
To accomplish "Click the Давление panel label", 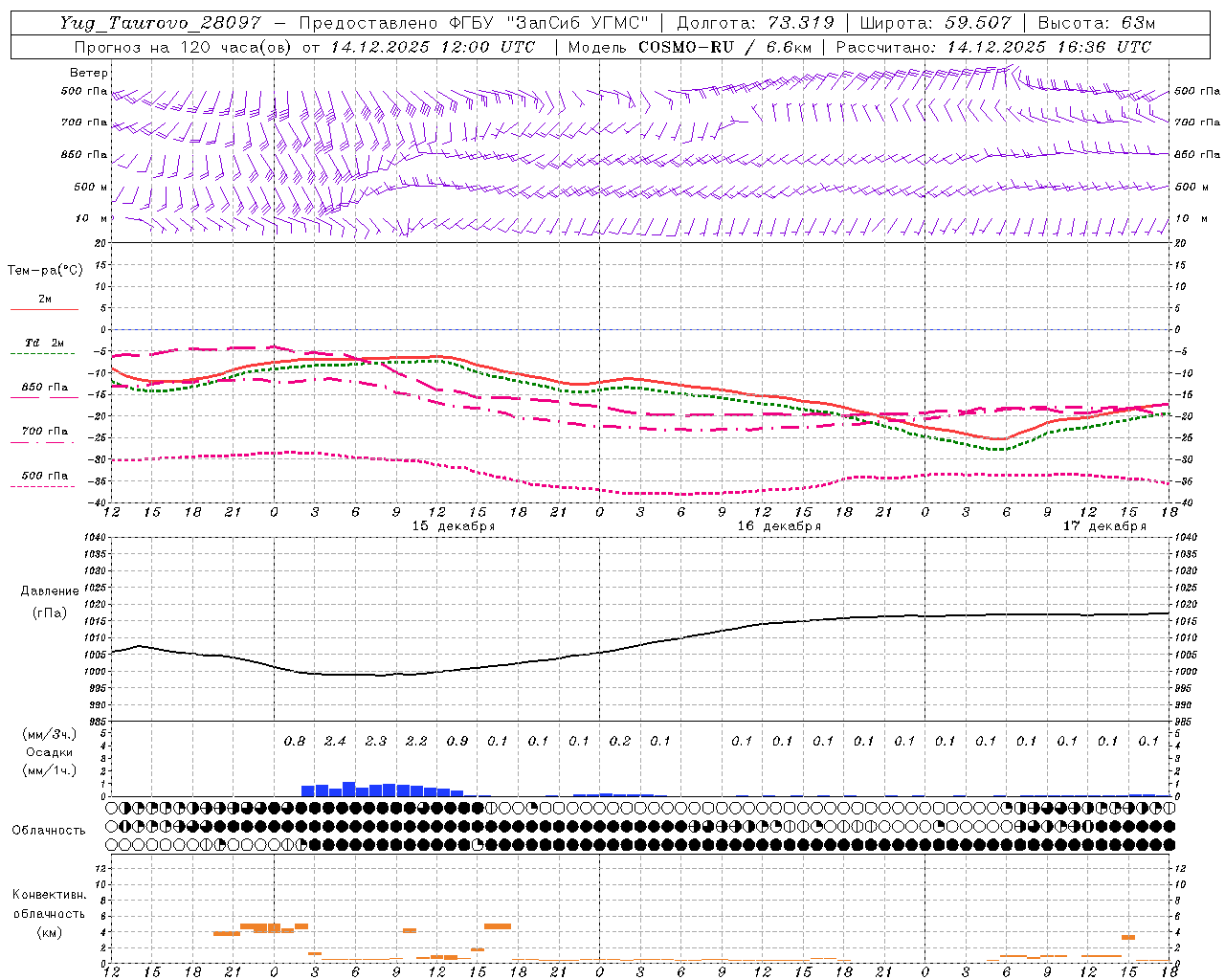I will [x=50, y=591].
